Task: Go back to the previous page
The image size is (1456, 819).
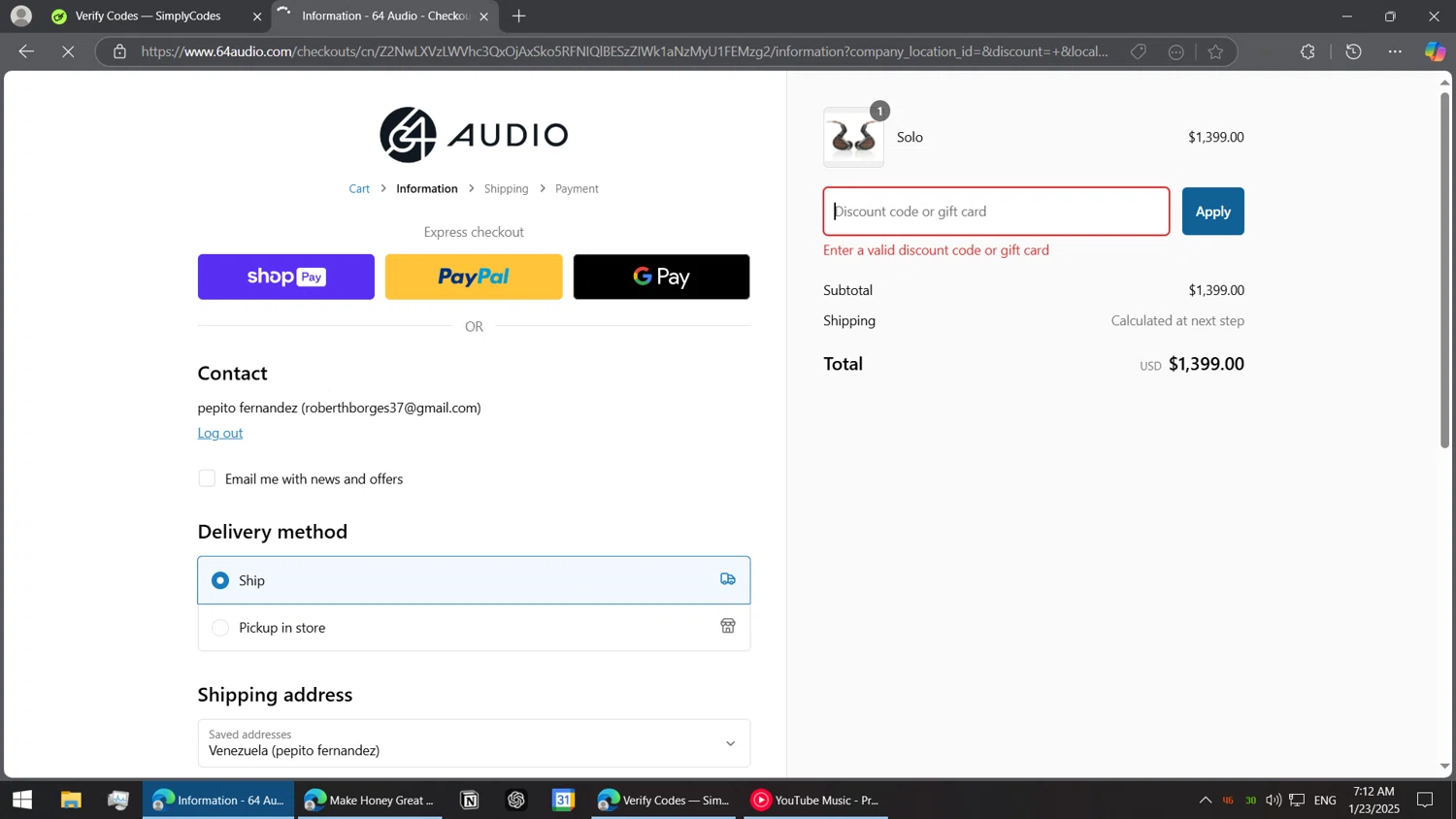Action: pyautogui.click(x=26, y=51)
